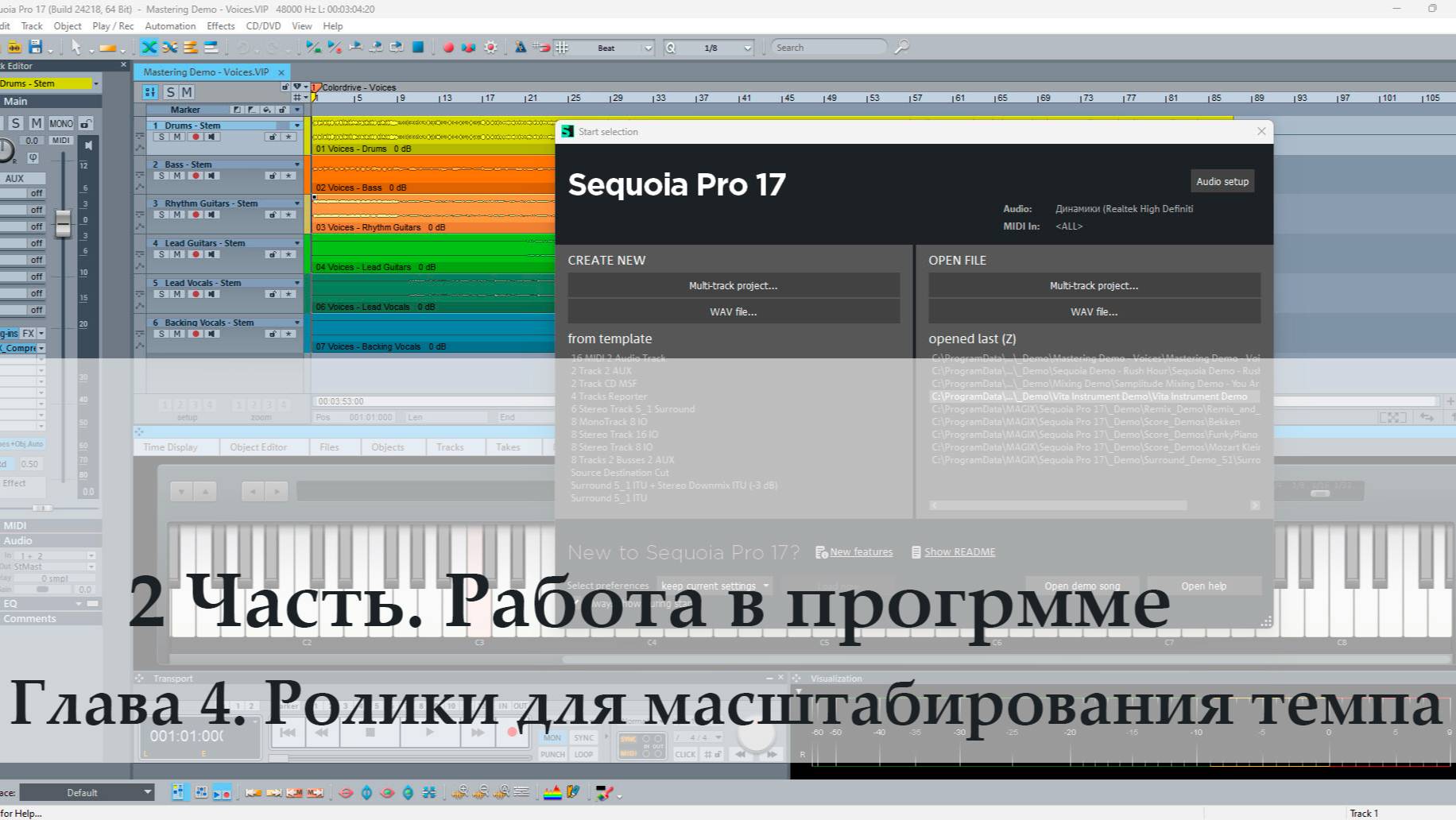The height and width of the screenshot is (820, 1456).
Task: Open the Drums - Stem track header menu arrow
Action: [297, 126]
